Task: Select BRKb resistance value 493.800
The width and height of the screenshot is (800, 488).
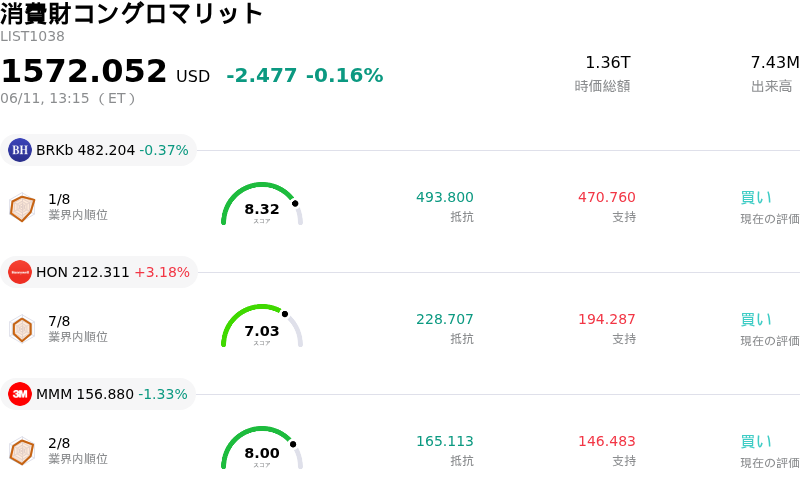Action: tap(444, 197)
